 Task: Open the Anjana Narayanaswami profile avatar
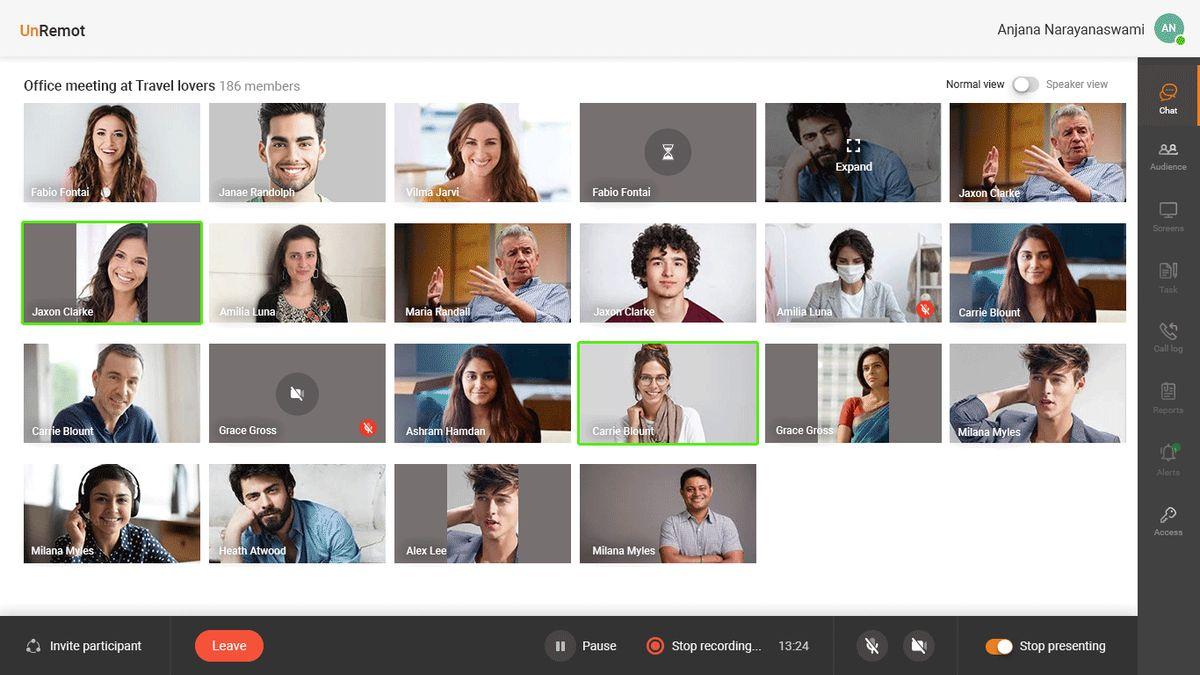click(1168, 29)
